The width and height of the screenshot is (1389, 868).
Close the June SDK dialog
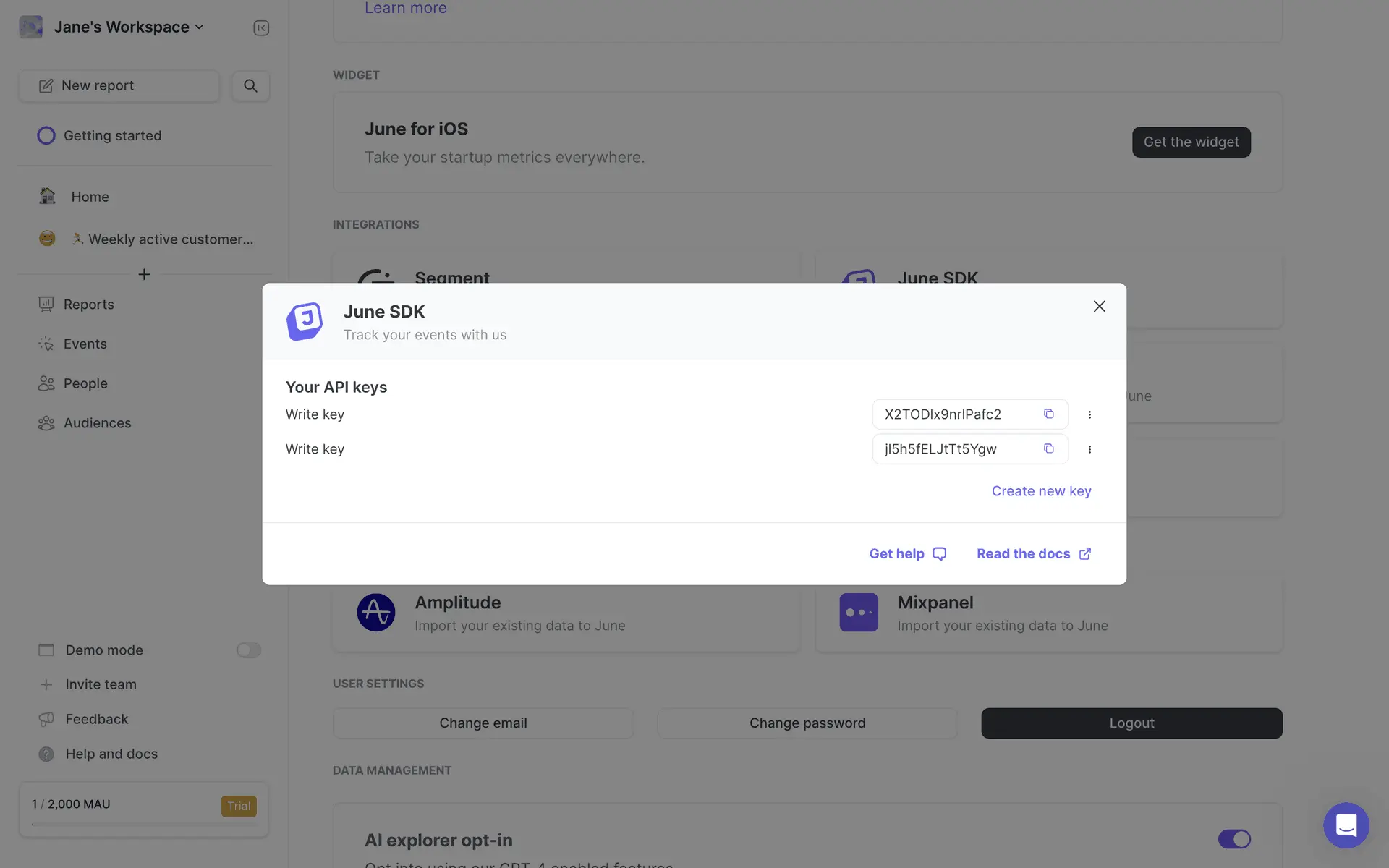point(1099,306)
